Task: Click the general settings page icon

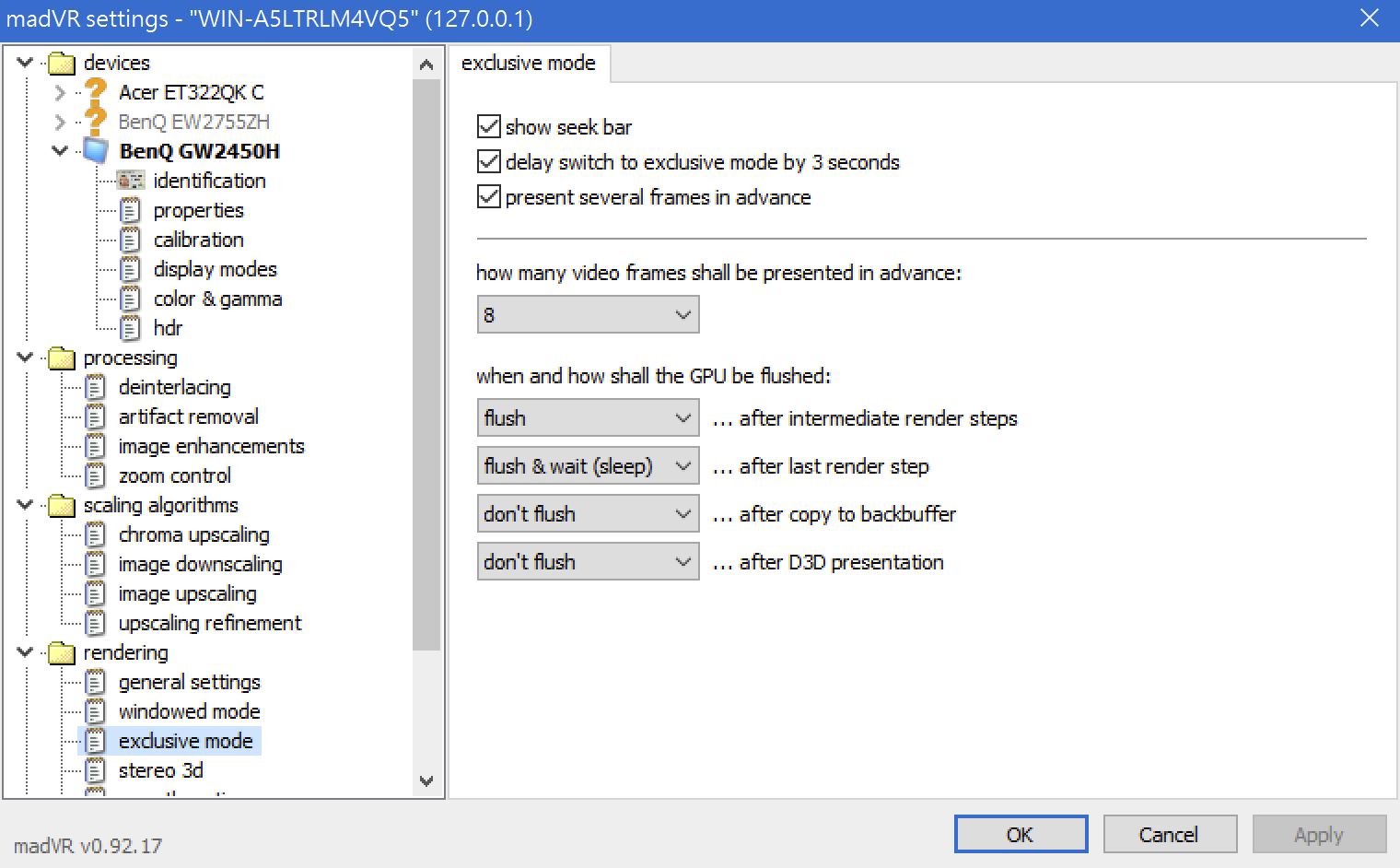Action: point(96,682)
